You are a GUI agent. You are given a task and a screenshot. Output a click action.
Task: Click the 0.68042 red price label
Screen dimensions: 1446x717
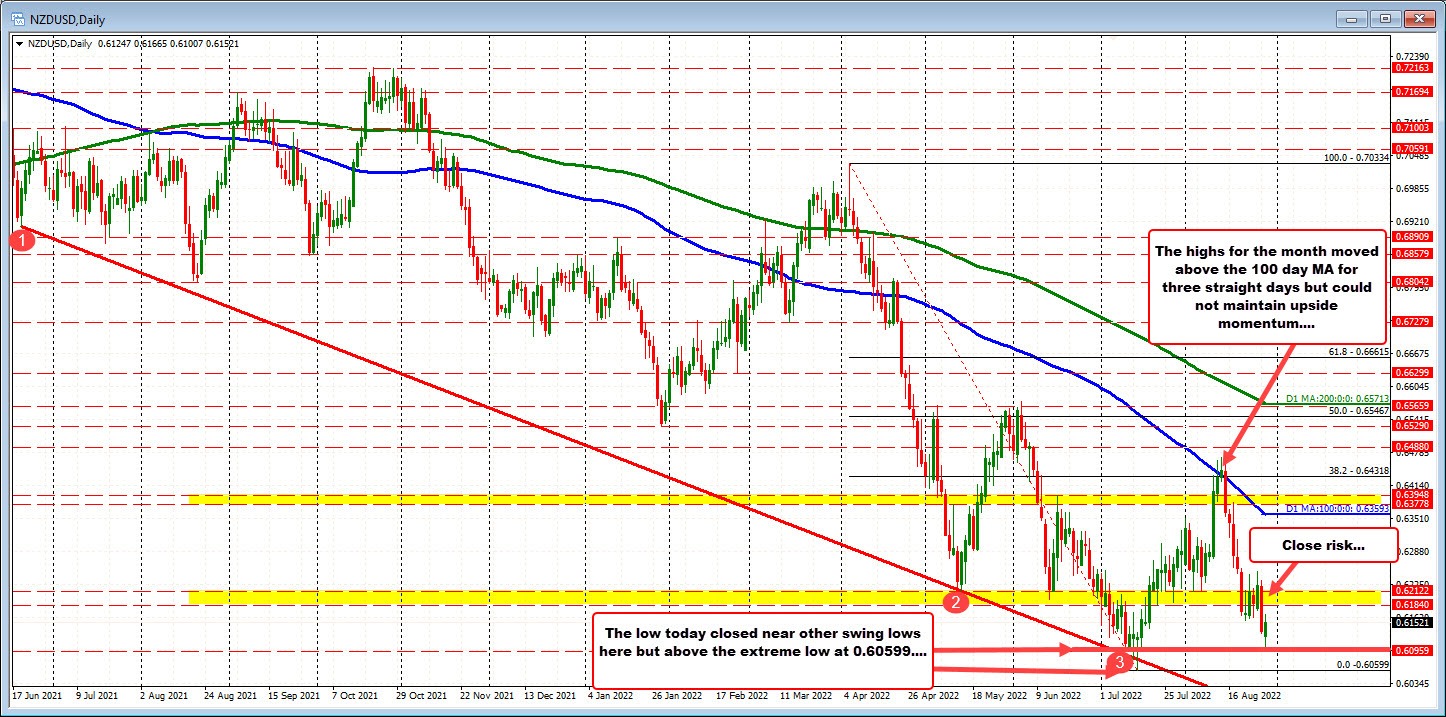point(1410,282)
